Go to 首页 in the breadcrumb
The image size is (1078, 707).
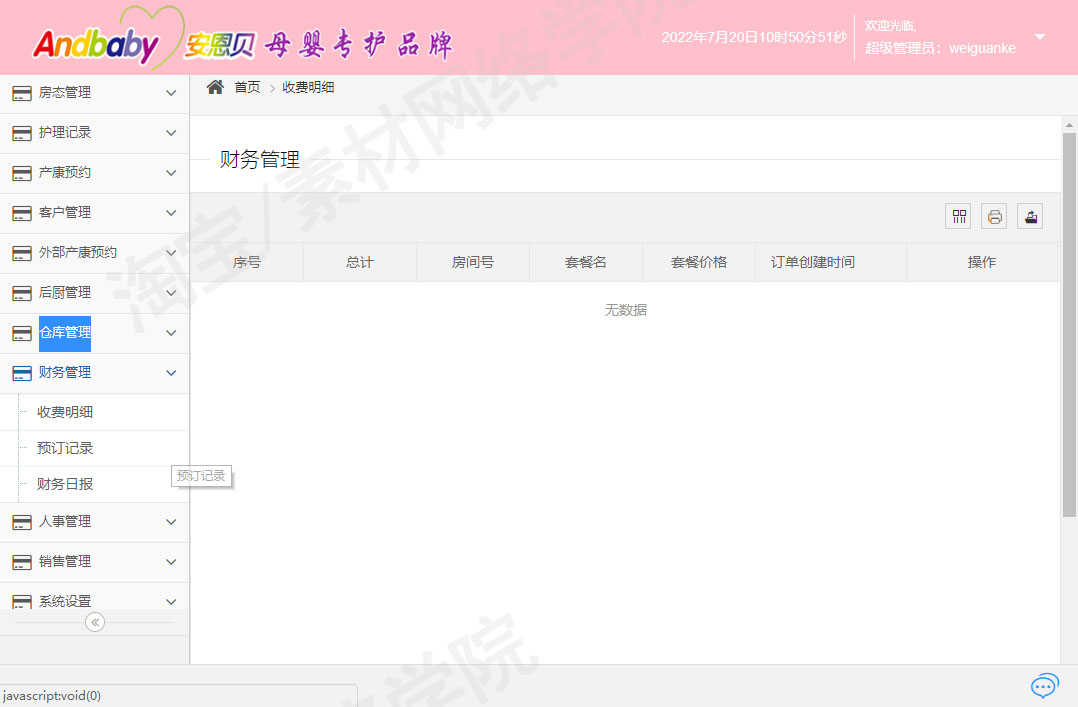tap(248, 87)
